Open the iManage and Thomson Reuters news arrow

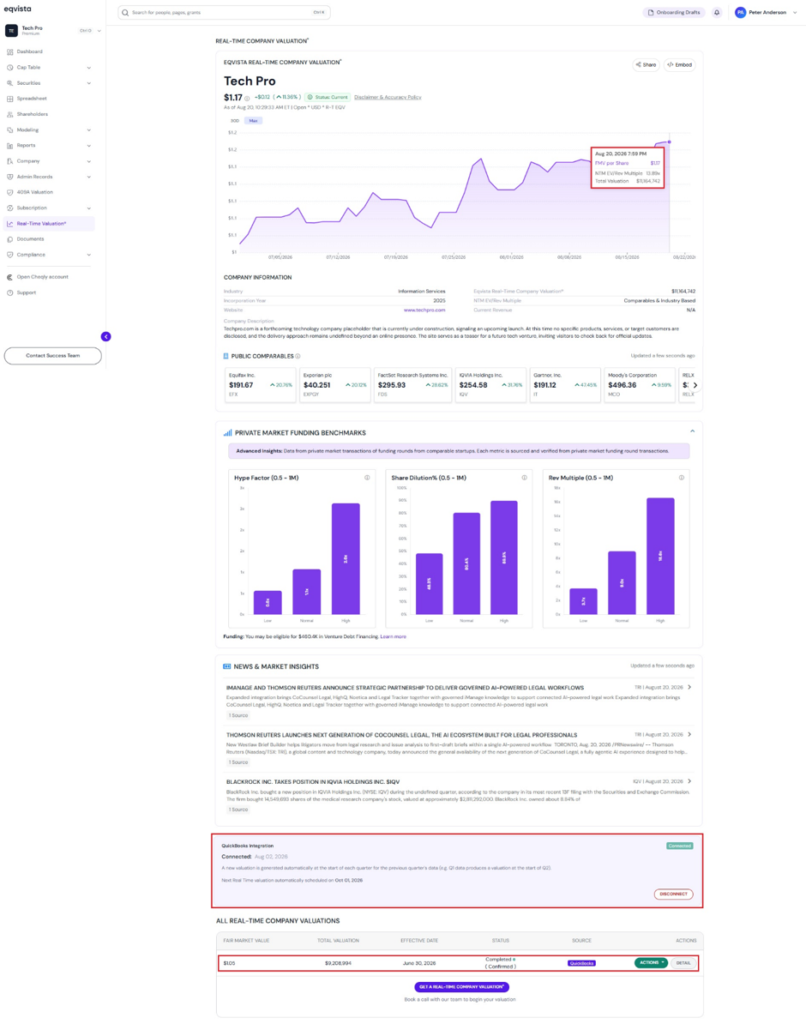pos(690,687)
